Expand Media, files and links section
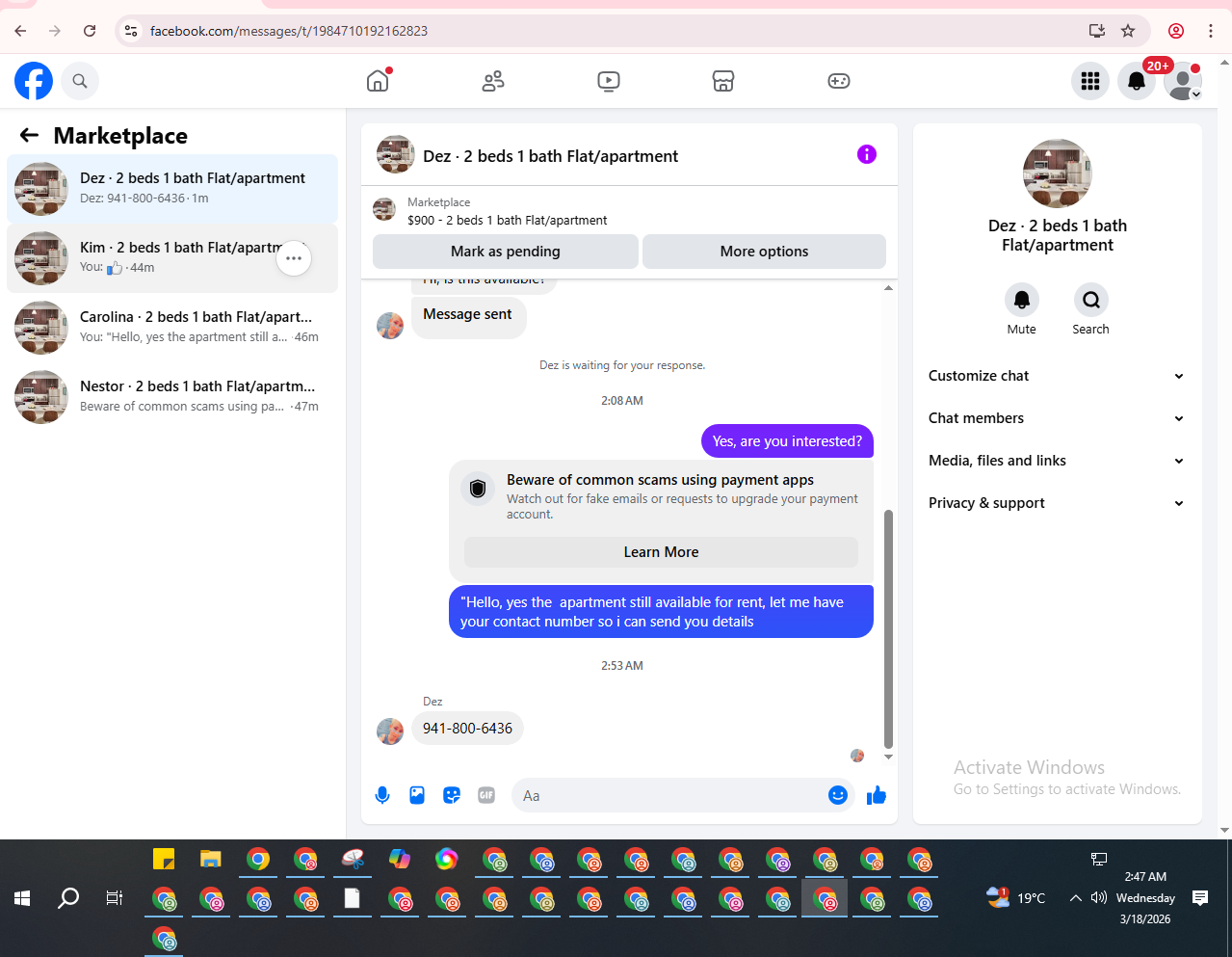 pyautogui.click(x=1057, y=461)
